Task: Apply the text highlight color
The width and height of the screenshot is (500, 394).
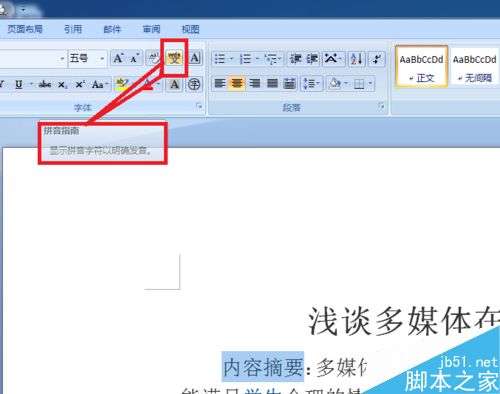Action: click(x=122, y=84)
